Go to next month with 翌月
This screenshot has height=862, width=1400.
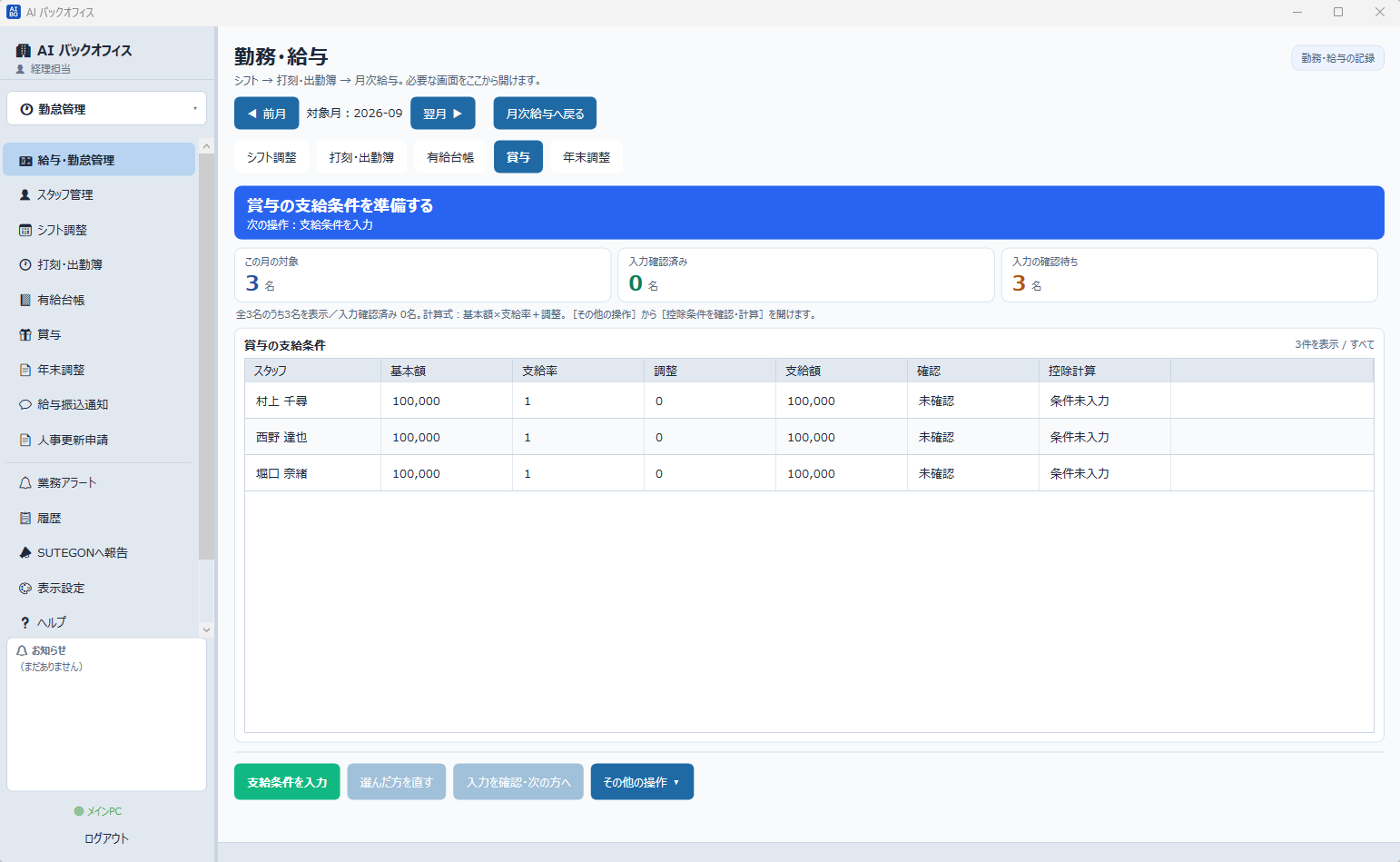(x=443, y=114)
